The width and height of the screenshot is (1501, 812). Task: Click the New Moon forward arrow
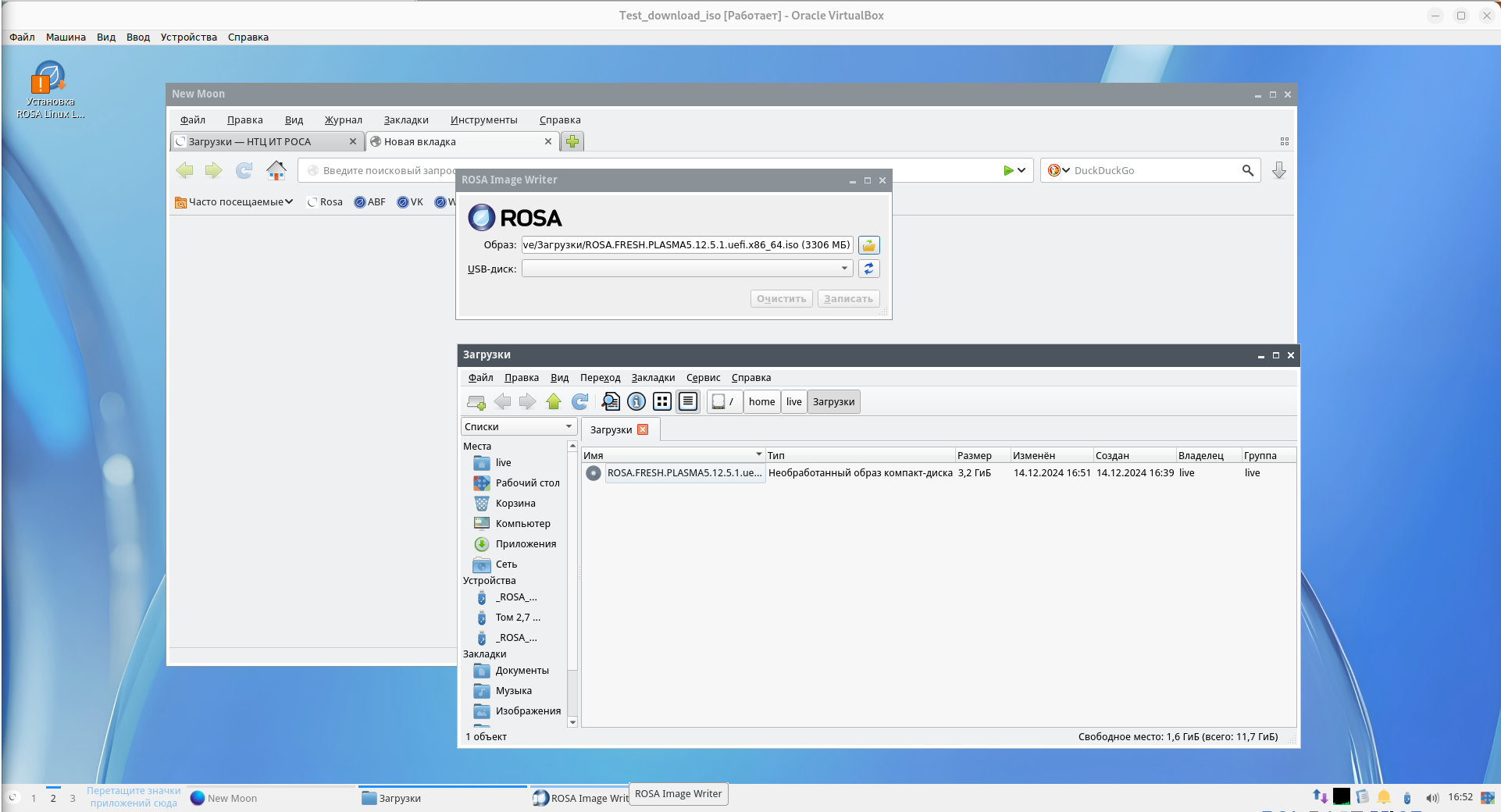tap(213, 170)
